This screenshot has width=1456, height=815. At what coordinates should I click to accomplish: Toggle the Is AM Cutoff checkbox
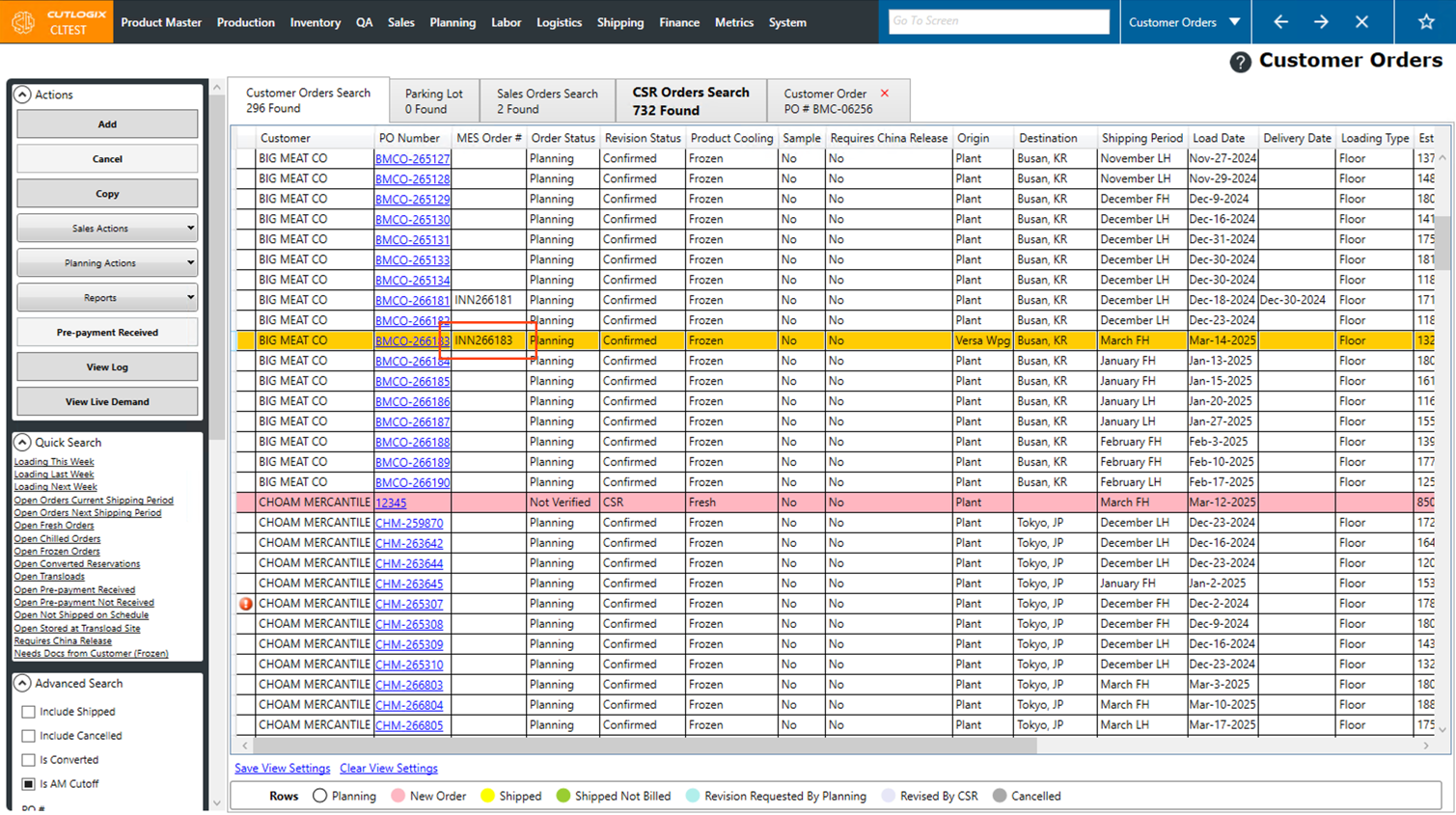(x=29, y=784)
